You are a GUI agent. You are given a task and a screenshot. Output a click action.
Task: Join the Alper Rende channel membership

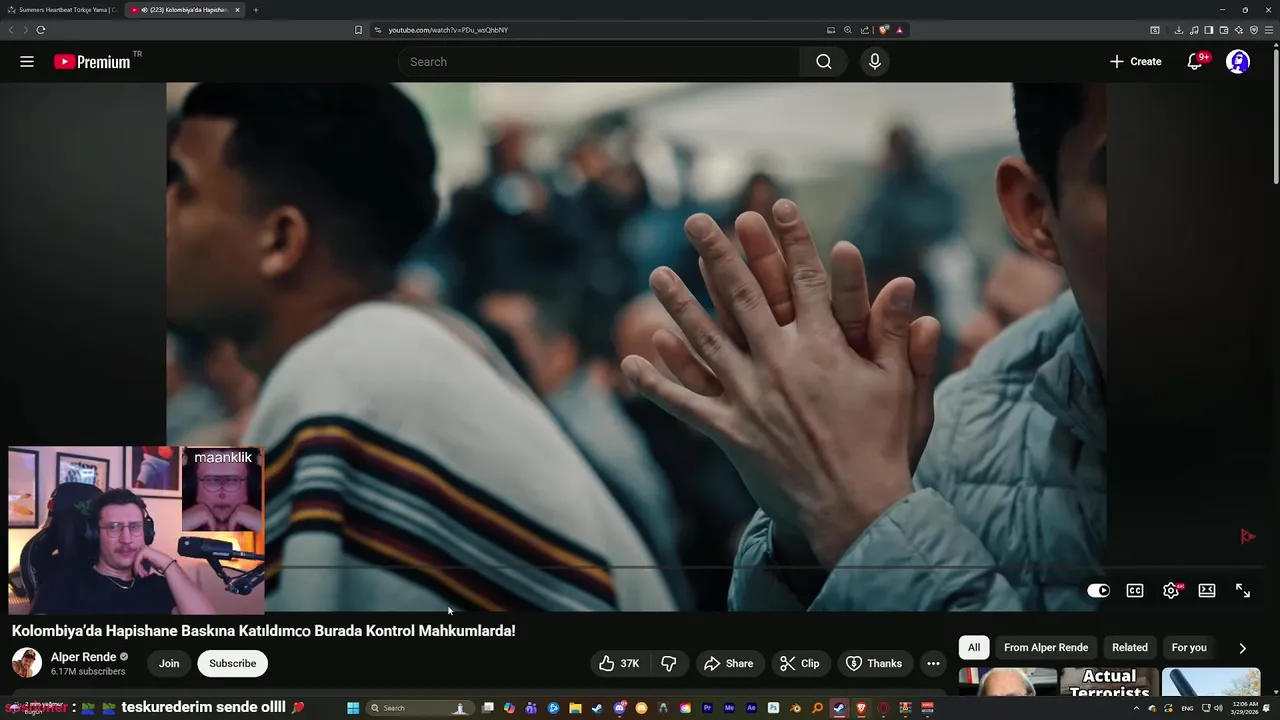(169, 663)
